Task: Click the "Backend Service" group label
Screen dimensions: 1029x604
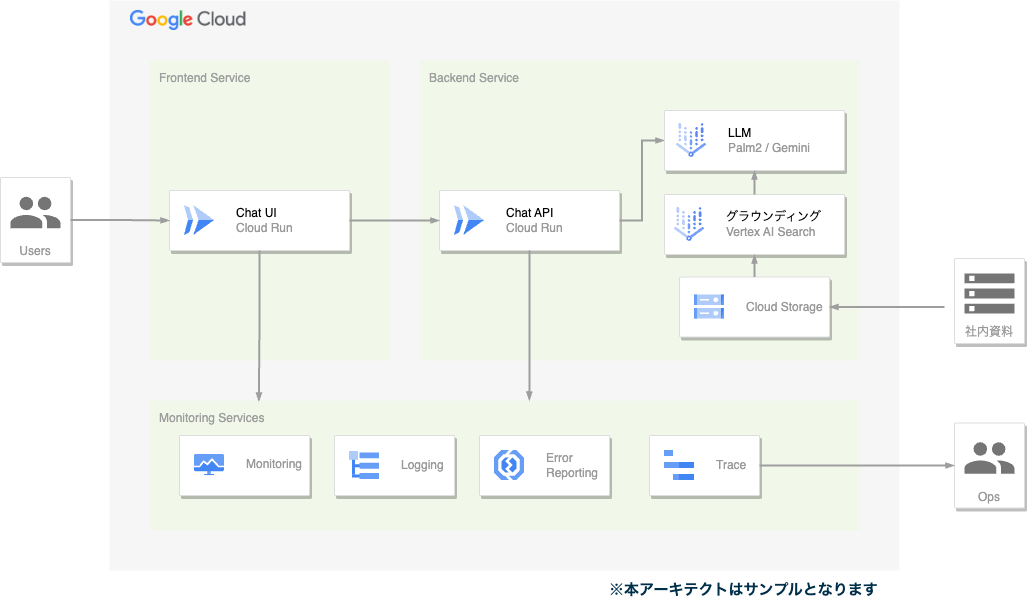Action: 474,78
